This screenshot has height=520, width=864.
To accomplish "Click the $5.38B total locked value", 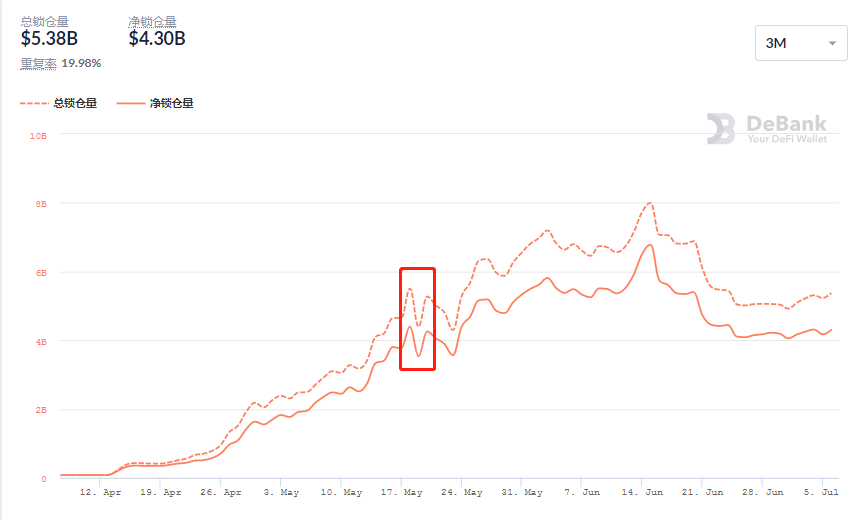I will (49, 39).
